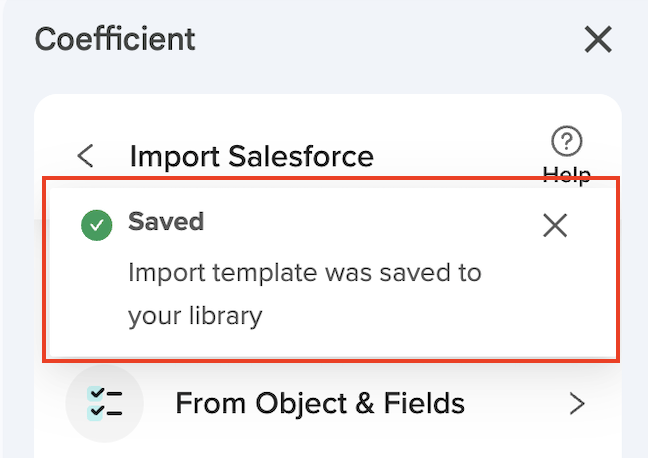
Task: Click 'your library' text in the toast
Action: coord(195,316)
